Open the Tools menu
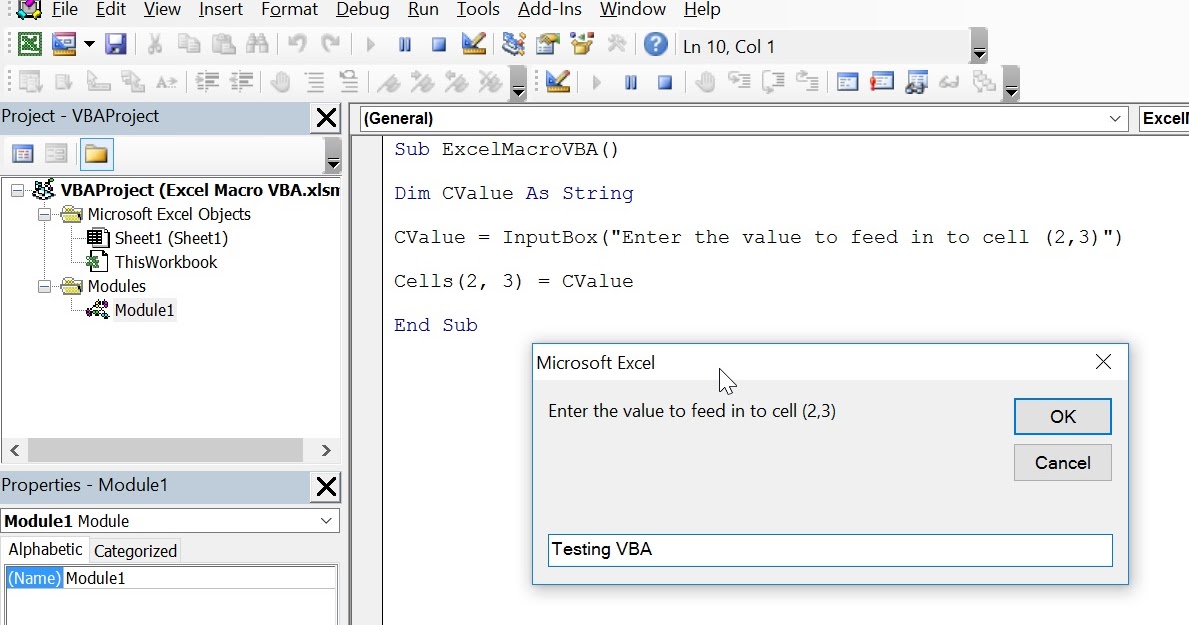 [x=478, y=9]
